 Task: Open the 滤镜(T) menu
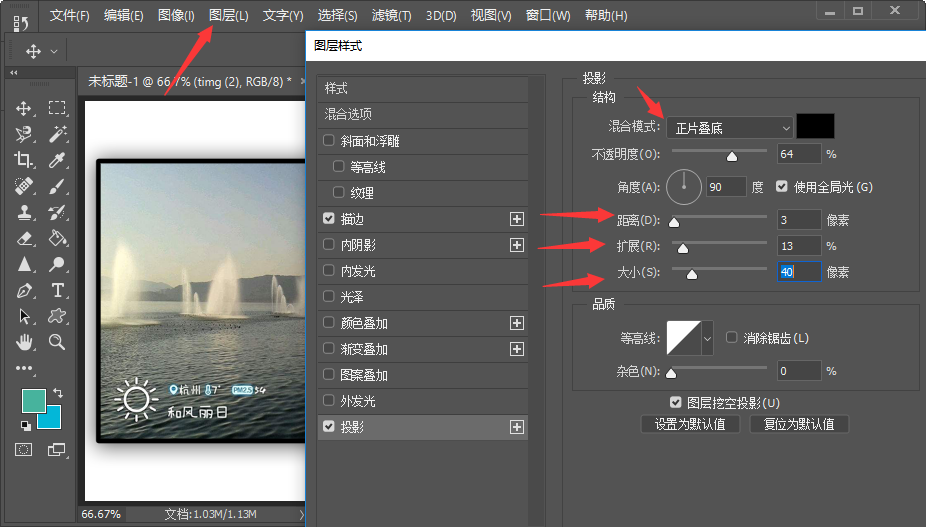pos(392,15)
